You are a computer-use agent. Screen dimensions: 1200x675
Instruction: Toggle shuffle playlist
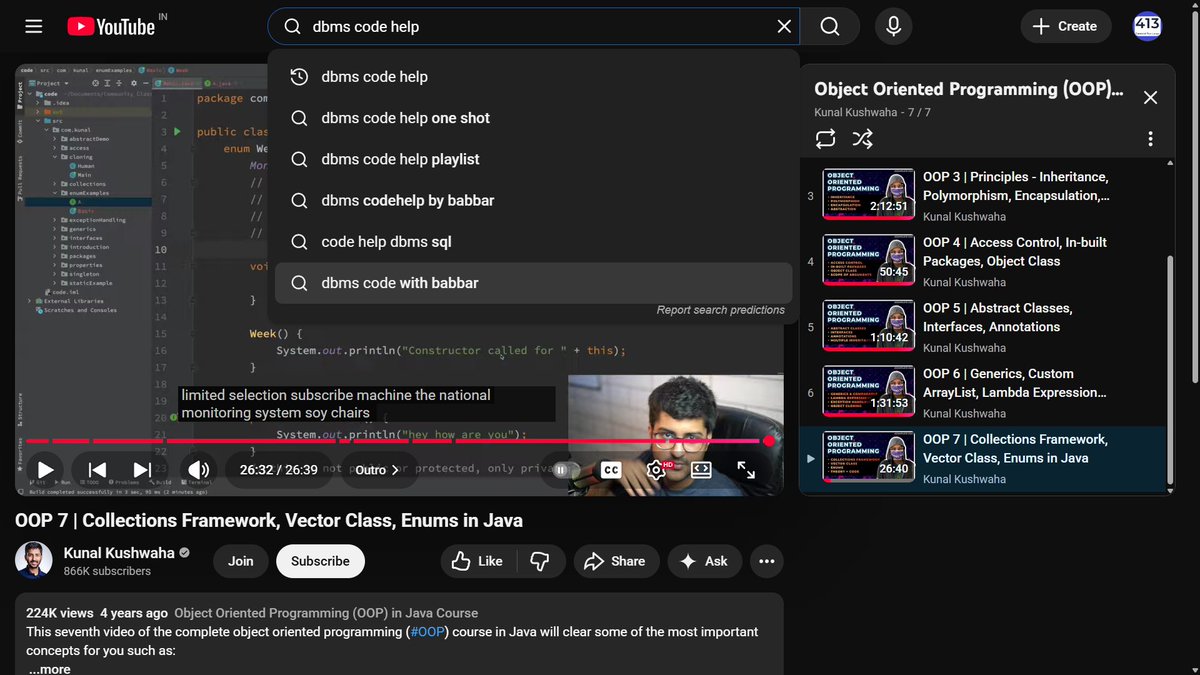[x=862, y=139]
